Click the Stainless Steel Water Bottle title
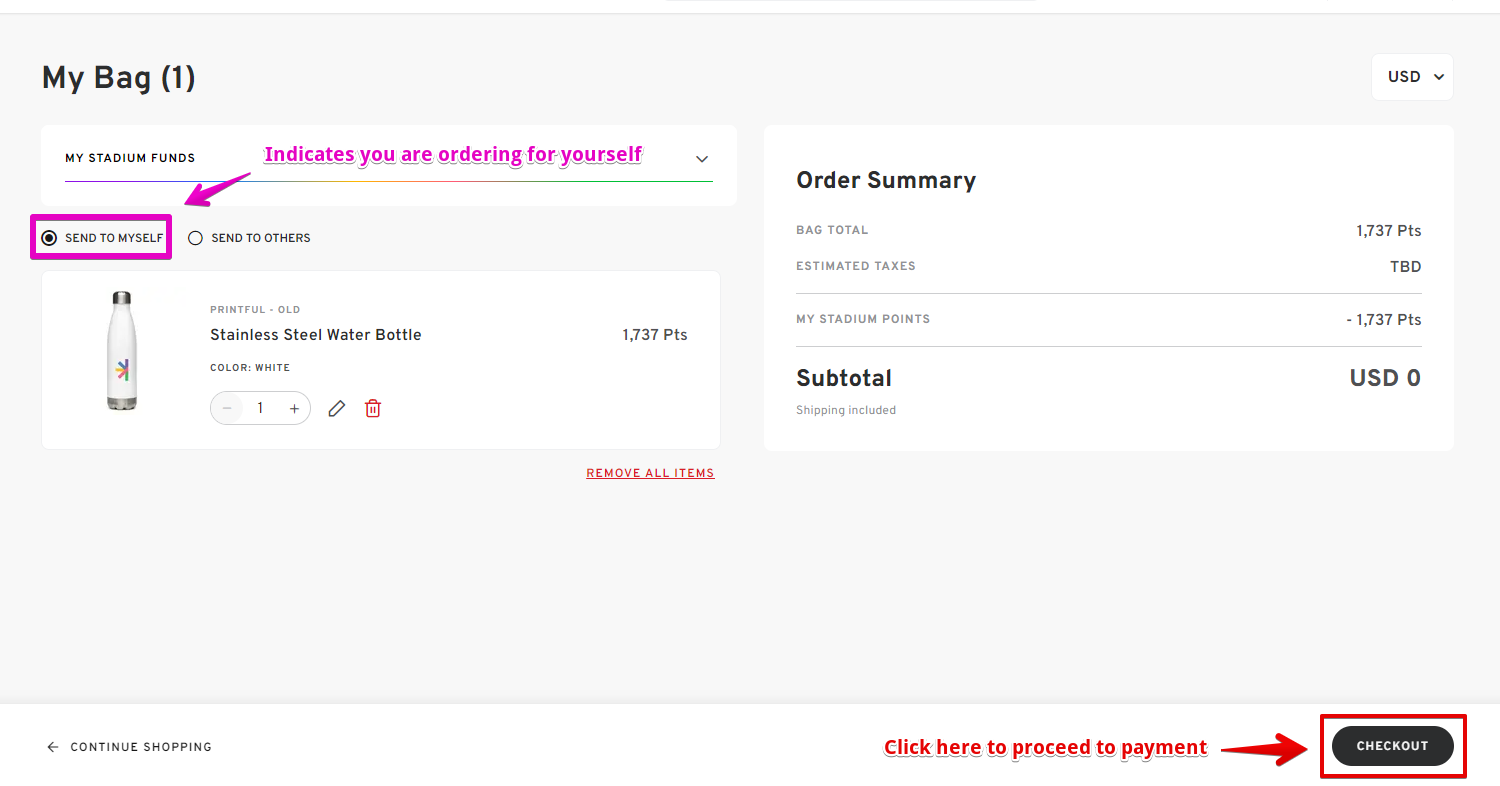 coord(316,335)
